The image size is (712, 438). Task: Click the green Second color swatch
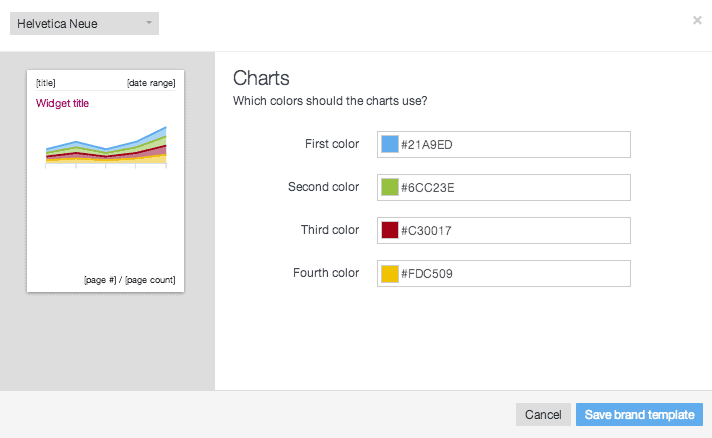pos(390,187)
